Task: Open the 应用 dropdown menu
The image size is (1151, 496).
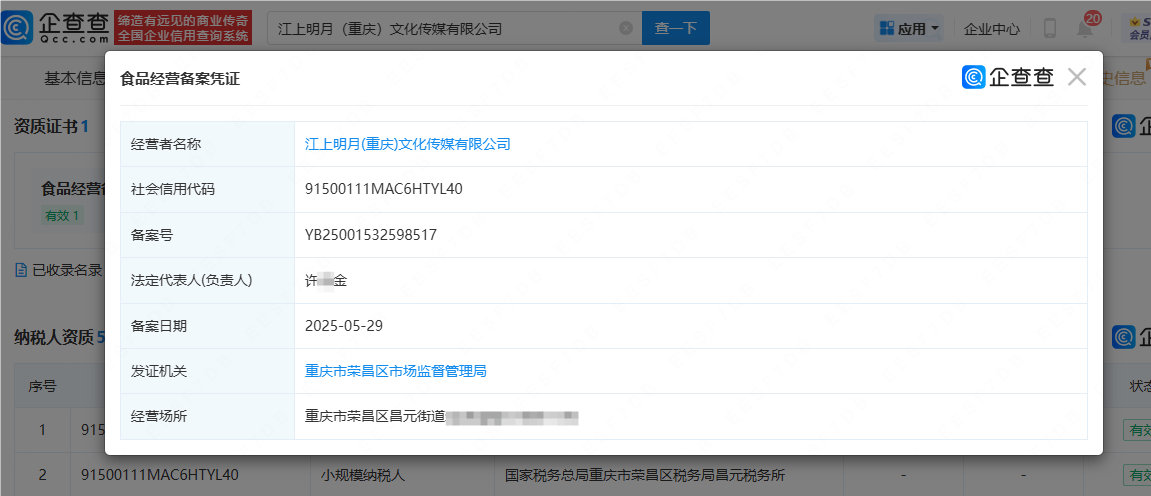Action: tap(909, 29)
